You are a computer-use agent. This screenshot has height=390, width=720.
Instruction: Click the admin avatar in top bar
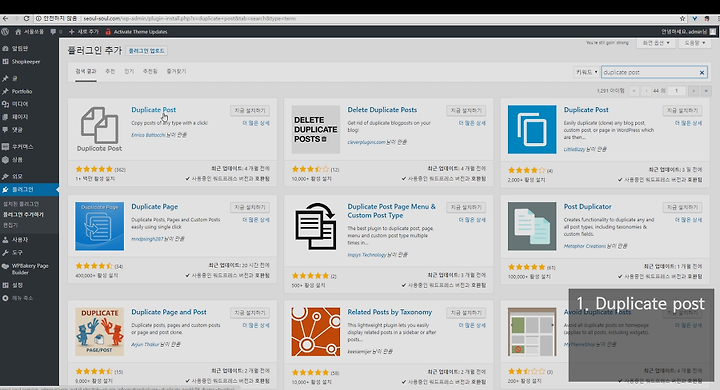tap(712, 32)
